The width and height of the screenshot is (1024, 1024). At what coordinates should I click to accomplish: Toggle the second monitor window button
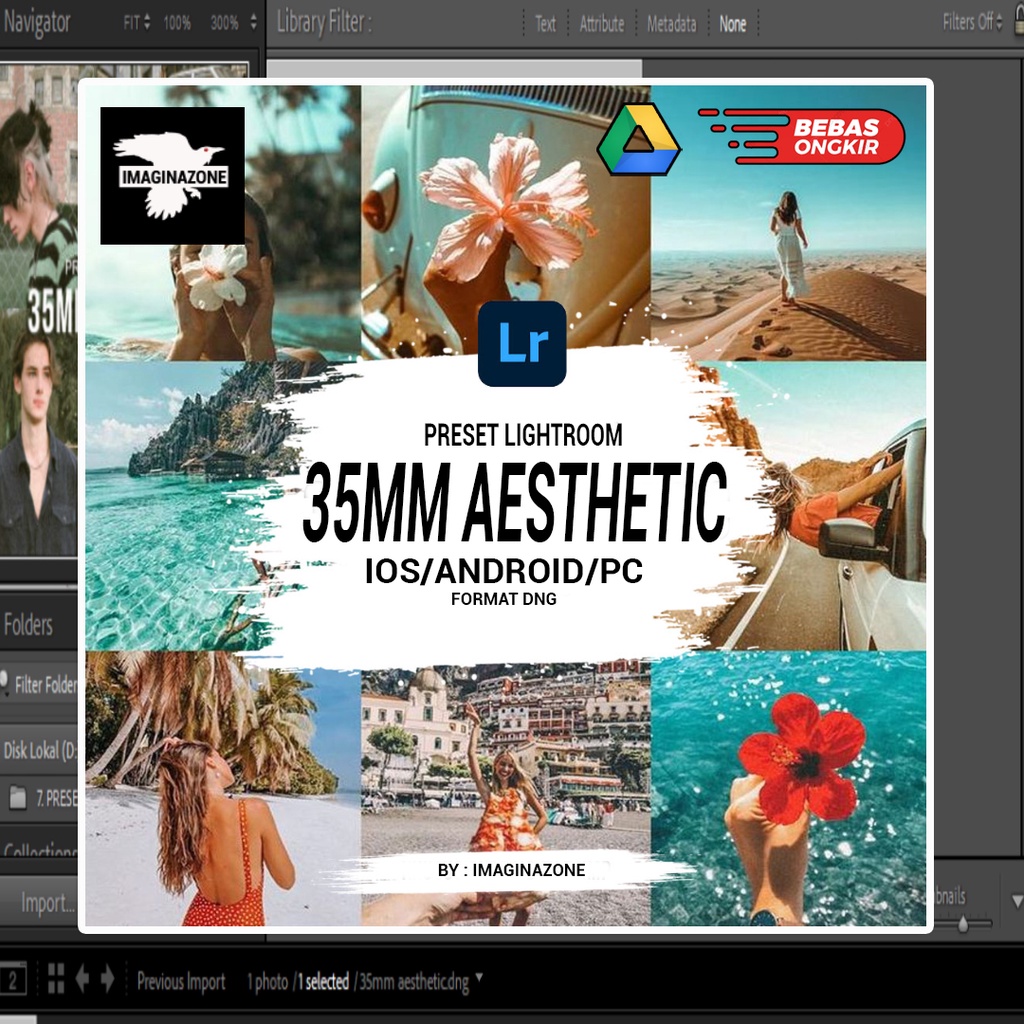pos(13,980)
